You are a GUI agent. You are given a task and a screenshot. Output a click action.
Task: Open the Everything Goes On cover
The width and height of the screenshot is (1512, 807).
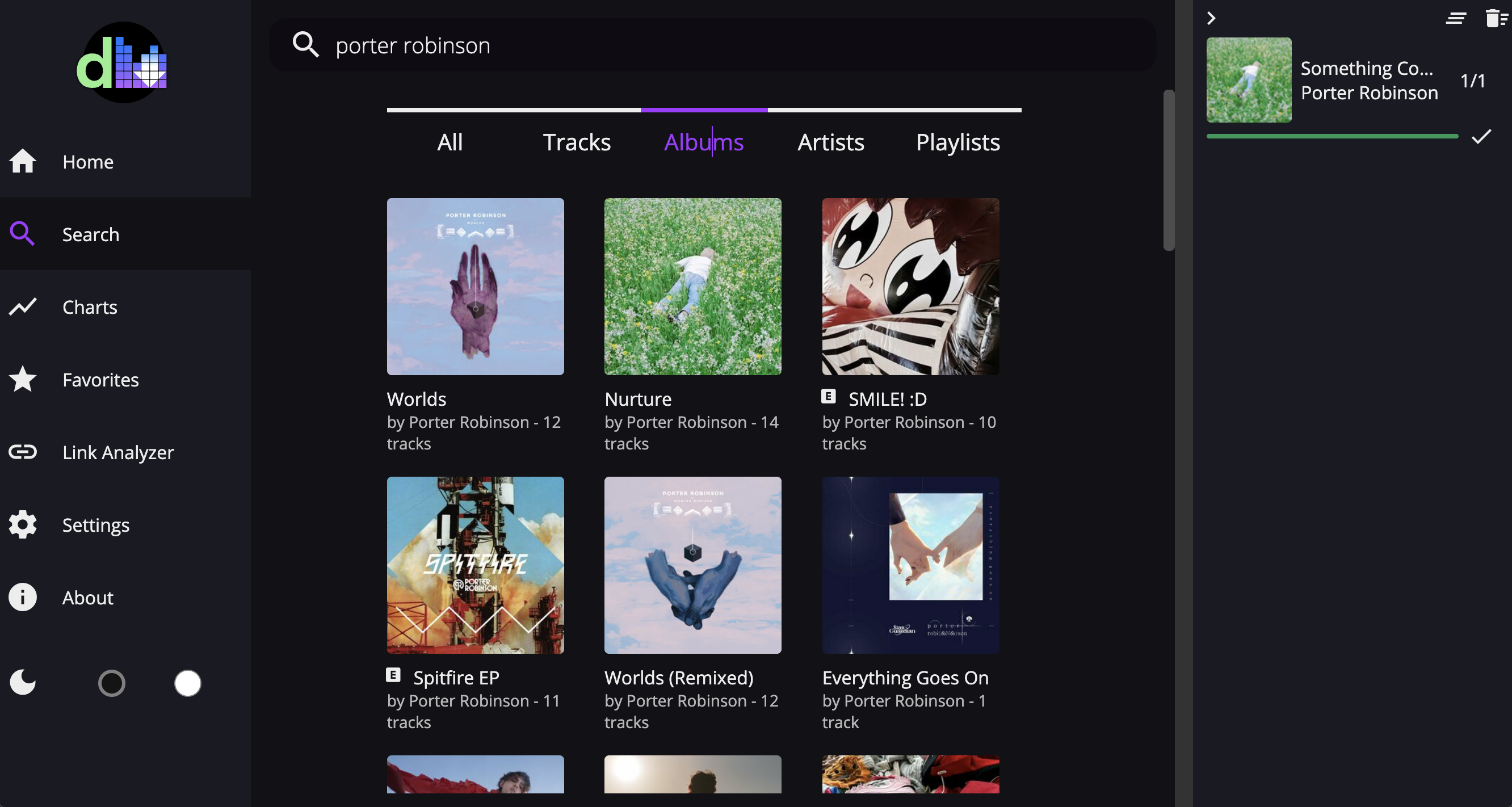[x=910, y=565]
